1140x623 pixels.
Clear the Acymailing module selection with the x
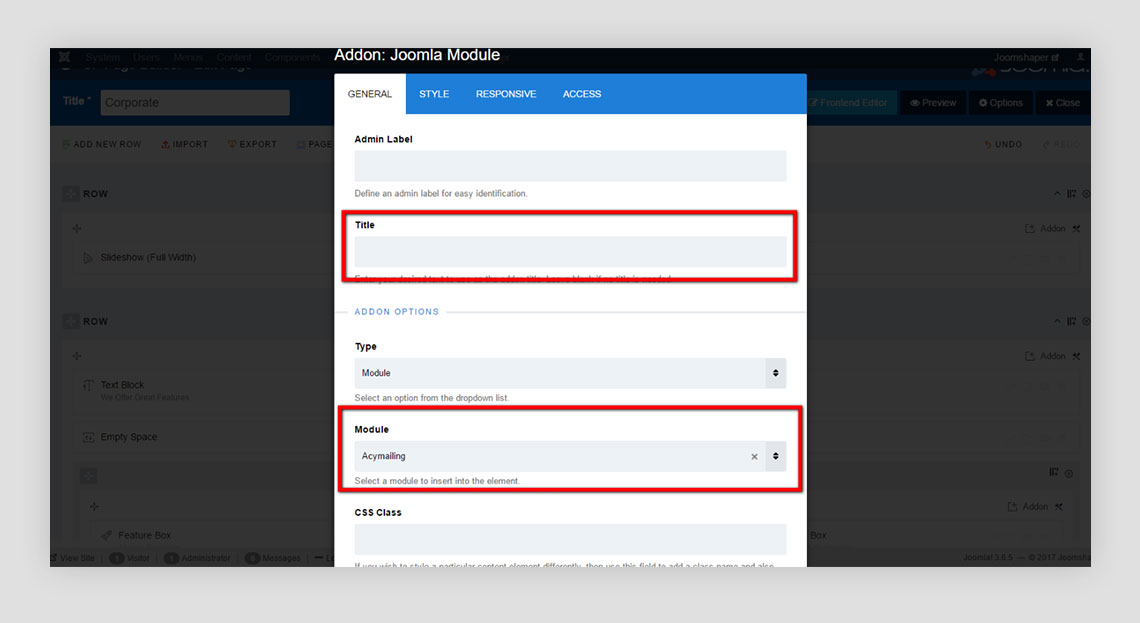pos(754,457)
